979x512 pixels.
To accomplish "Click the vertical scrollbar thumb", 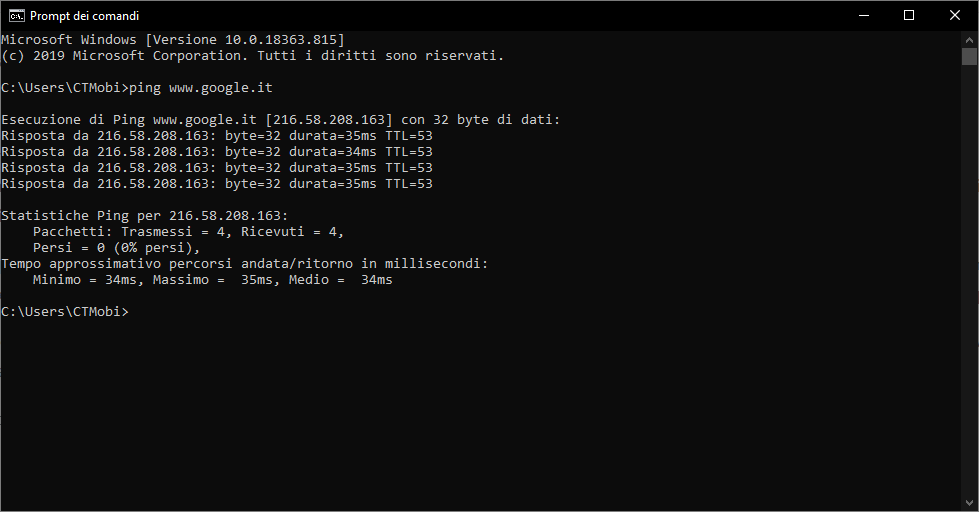I will [x=969, y=56].
